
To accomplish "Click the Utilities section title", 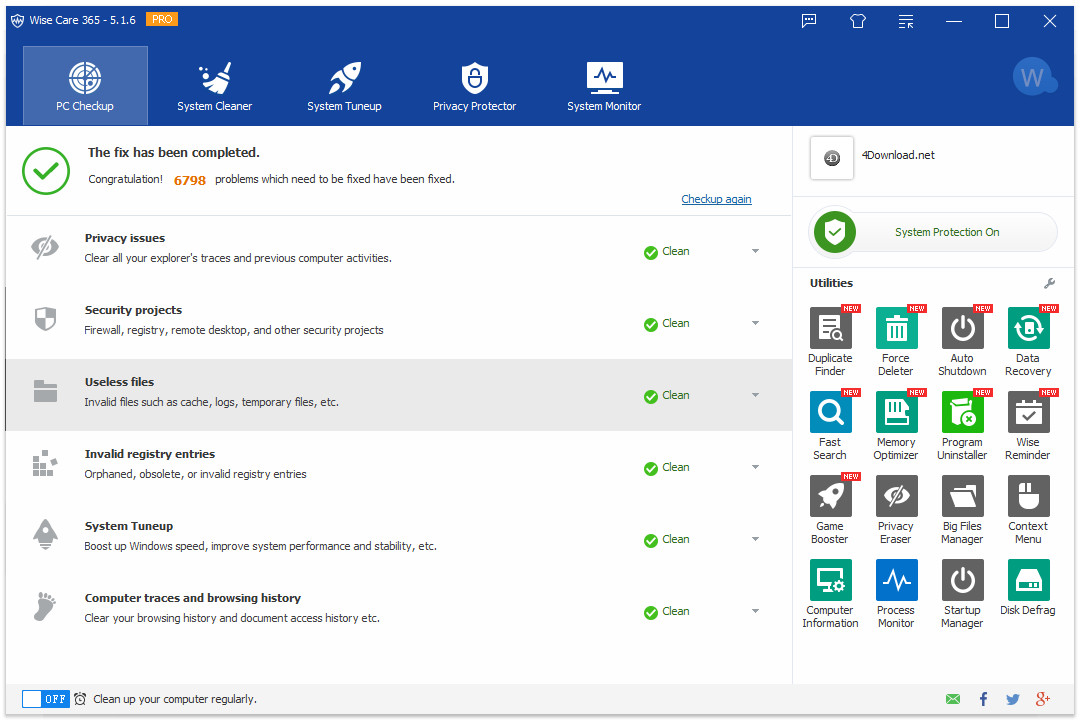I will (831, 283).
